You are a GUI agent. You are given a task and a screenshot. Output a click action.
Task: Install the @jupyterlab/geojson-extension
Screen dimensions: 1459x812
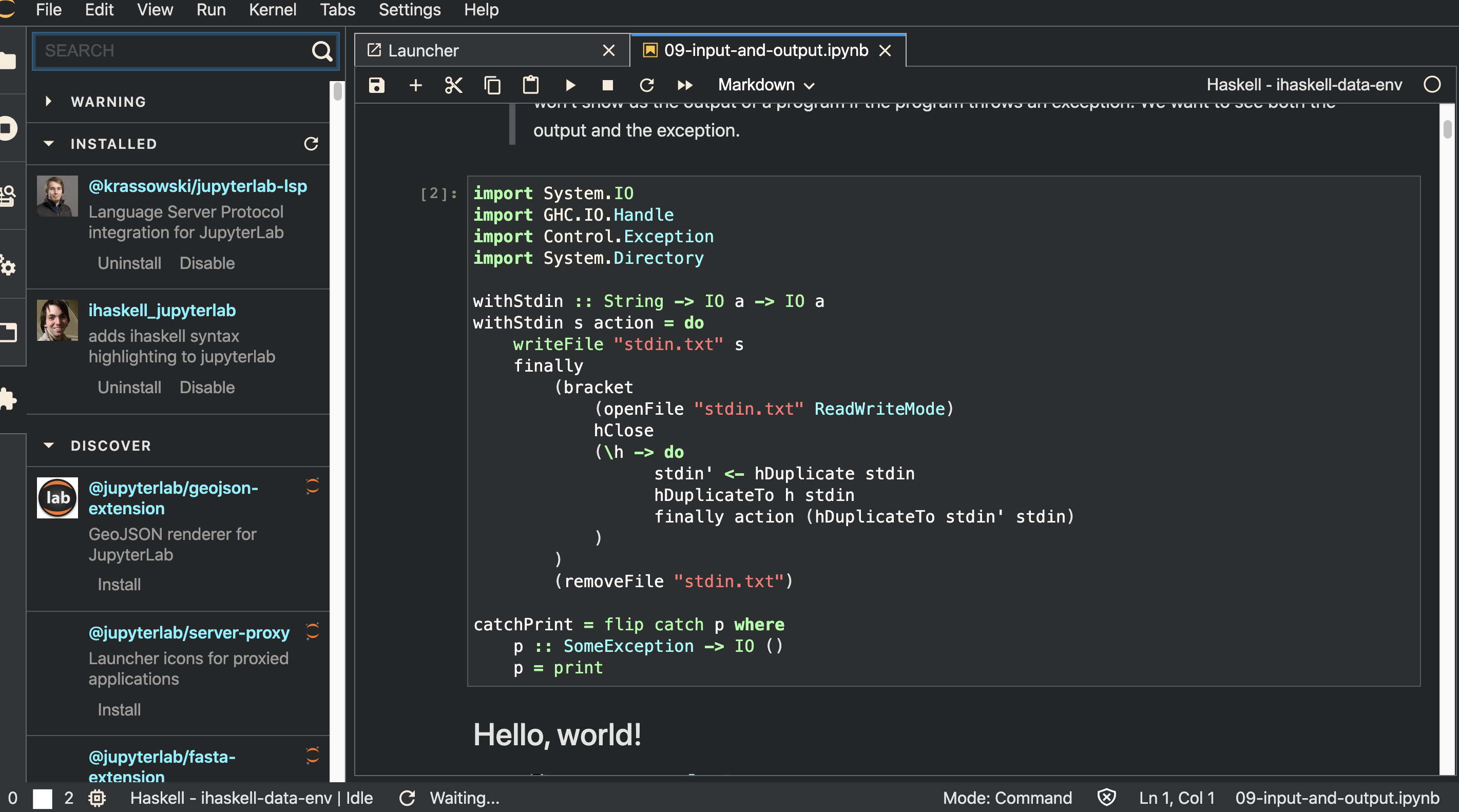click(119, 585)
